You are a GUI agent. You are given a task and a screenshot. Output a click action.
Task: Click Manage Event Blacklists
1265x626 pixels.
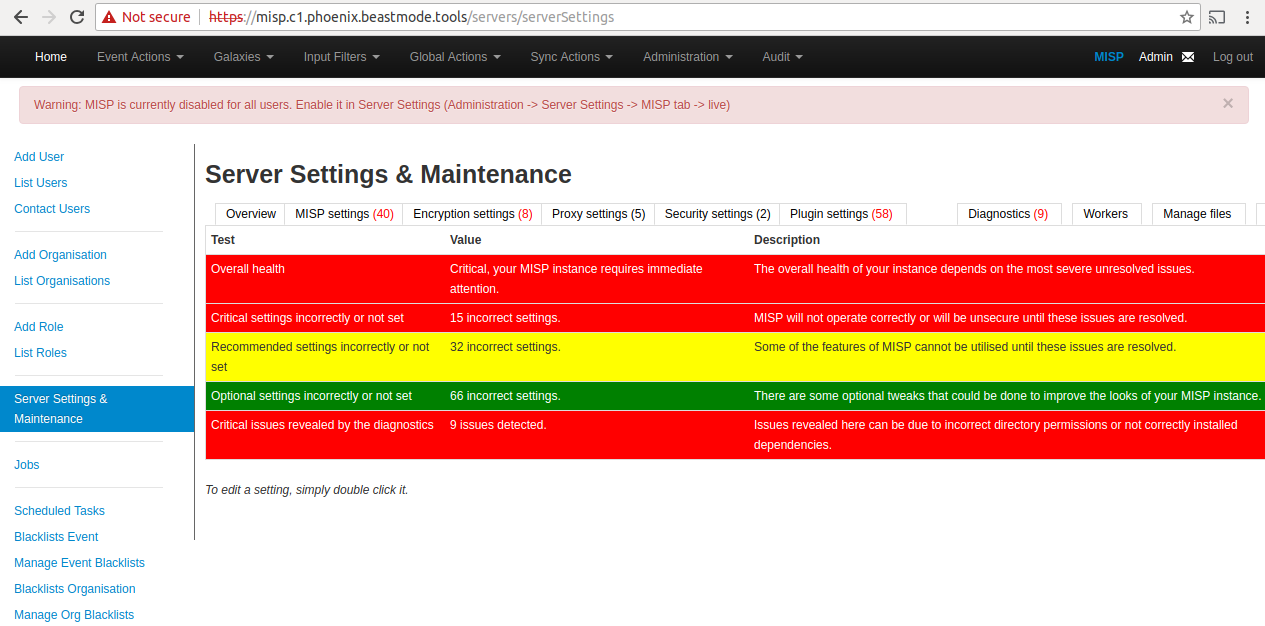pos(79,563)
